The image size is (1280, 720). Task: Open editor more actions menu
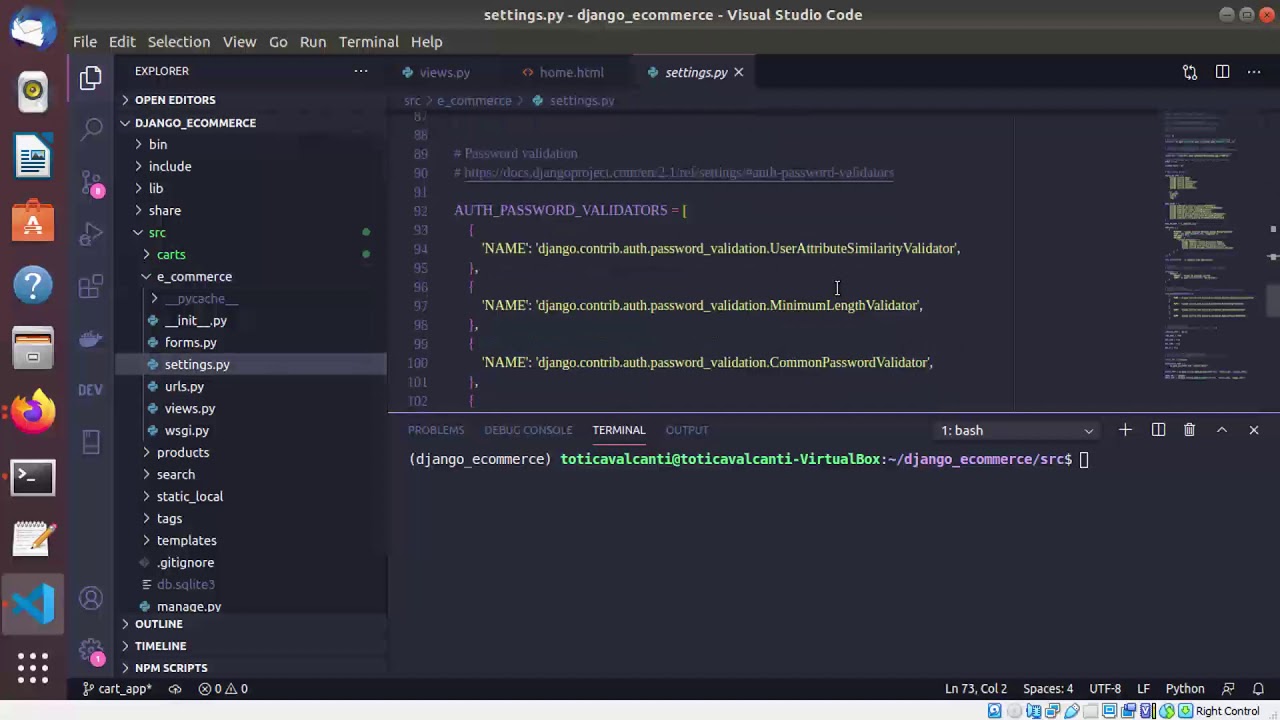point(1254,72)
